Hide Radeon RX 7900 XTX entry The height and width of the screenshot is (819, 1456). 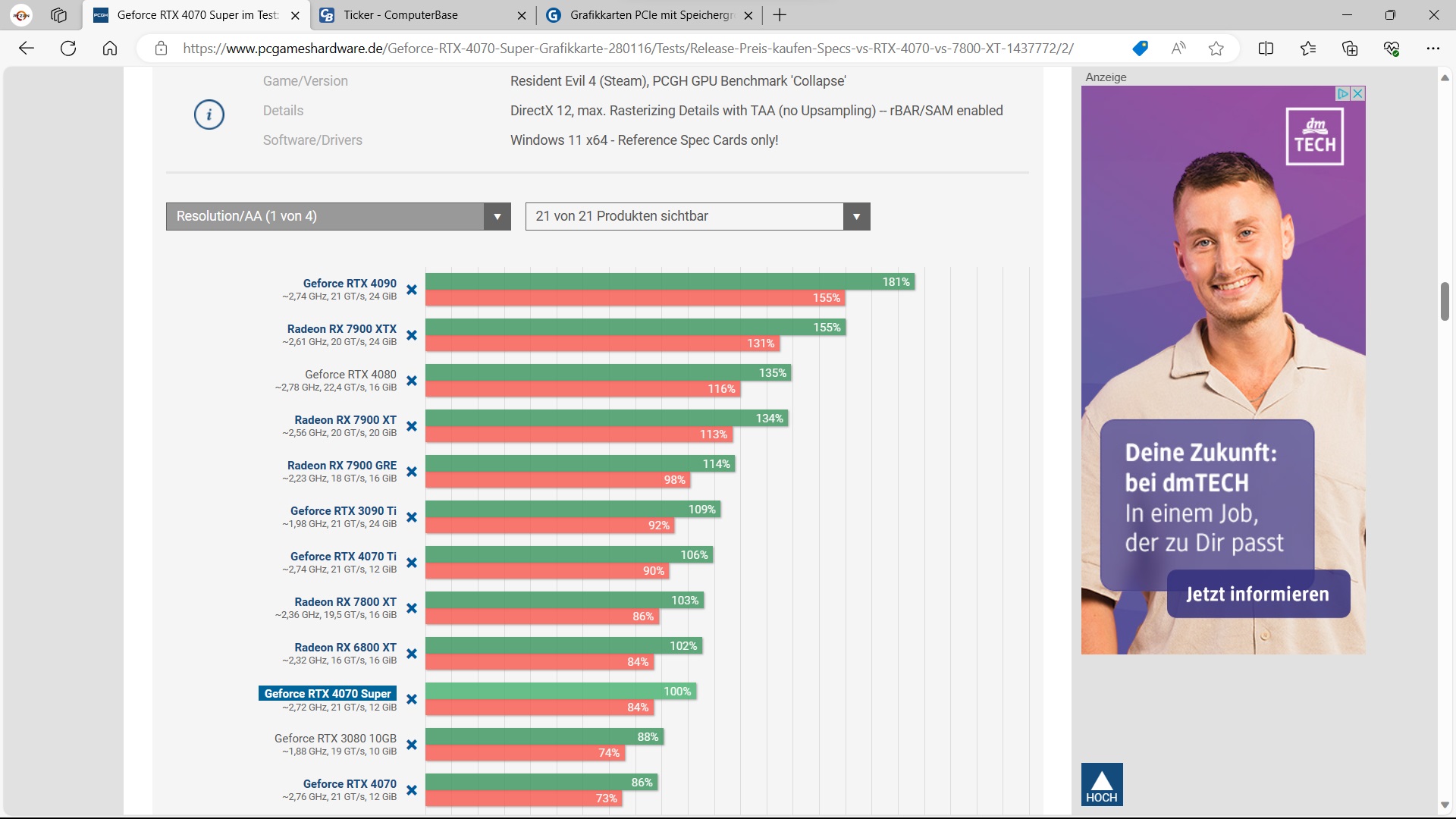[412, 335]
